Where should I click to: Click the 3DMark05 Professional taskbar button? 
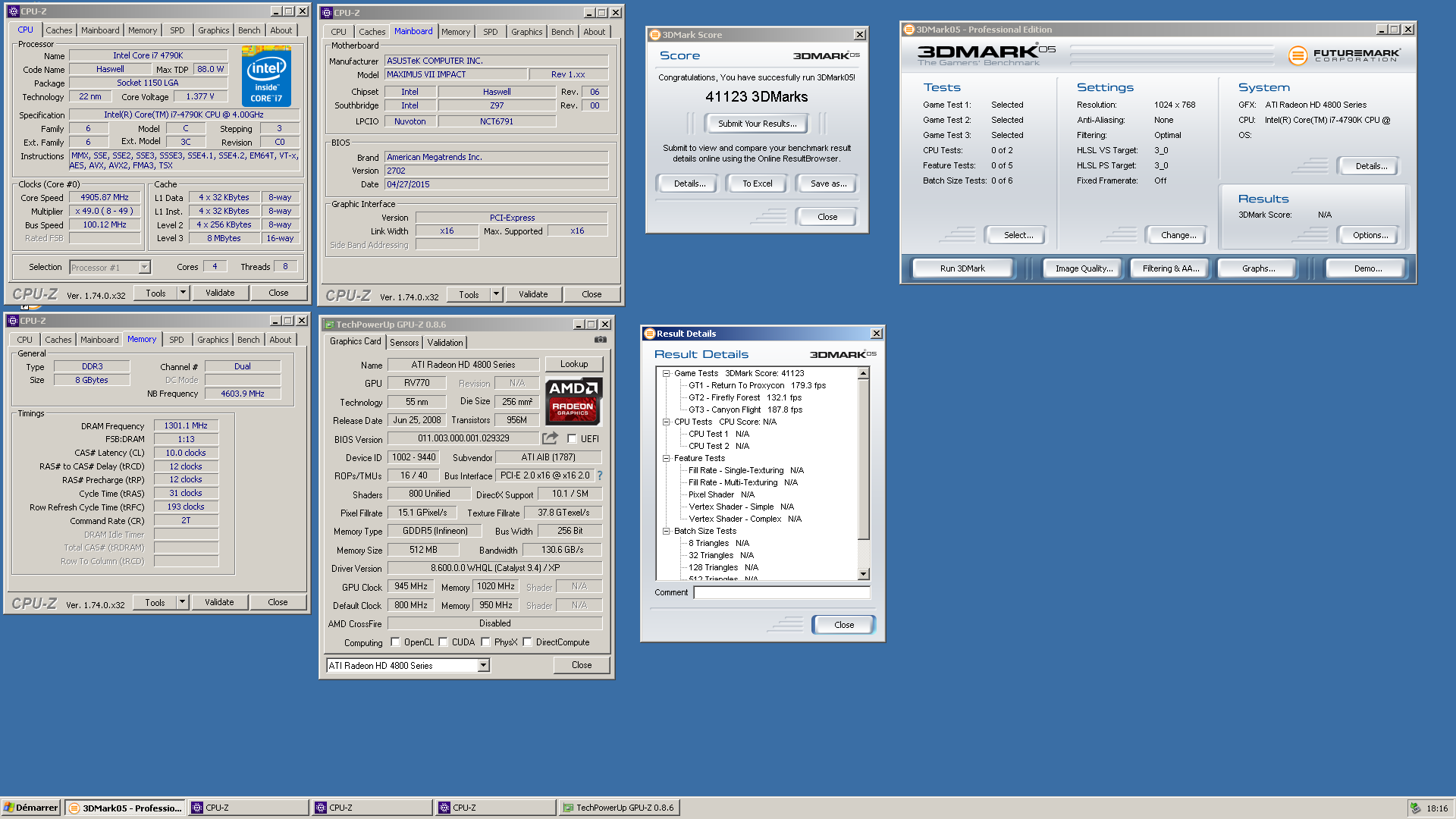[x=125, y=808]
